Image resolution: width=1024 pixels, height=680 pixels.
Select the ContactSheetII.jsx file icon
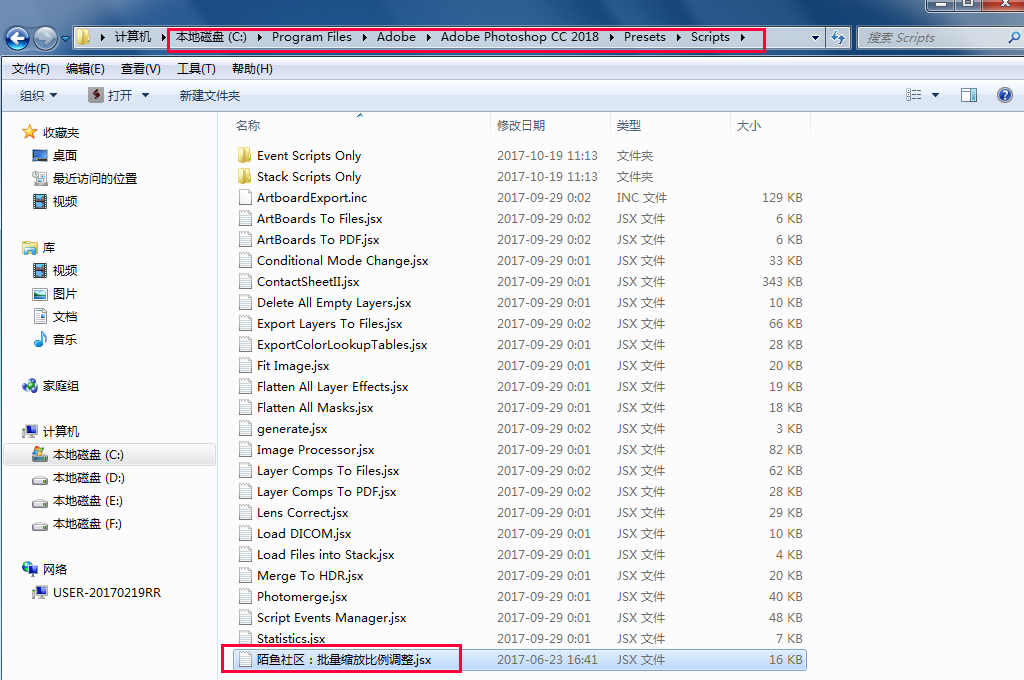click(245, 282)
